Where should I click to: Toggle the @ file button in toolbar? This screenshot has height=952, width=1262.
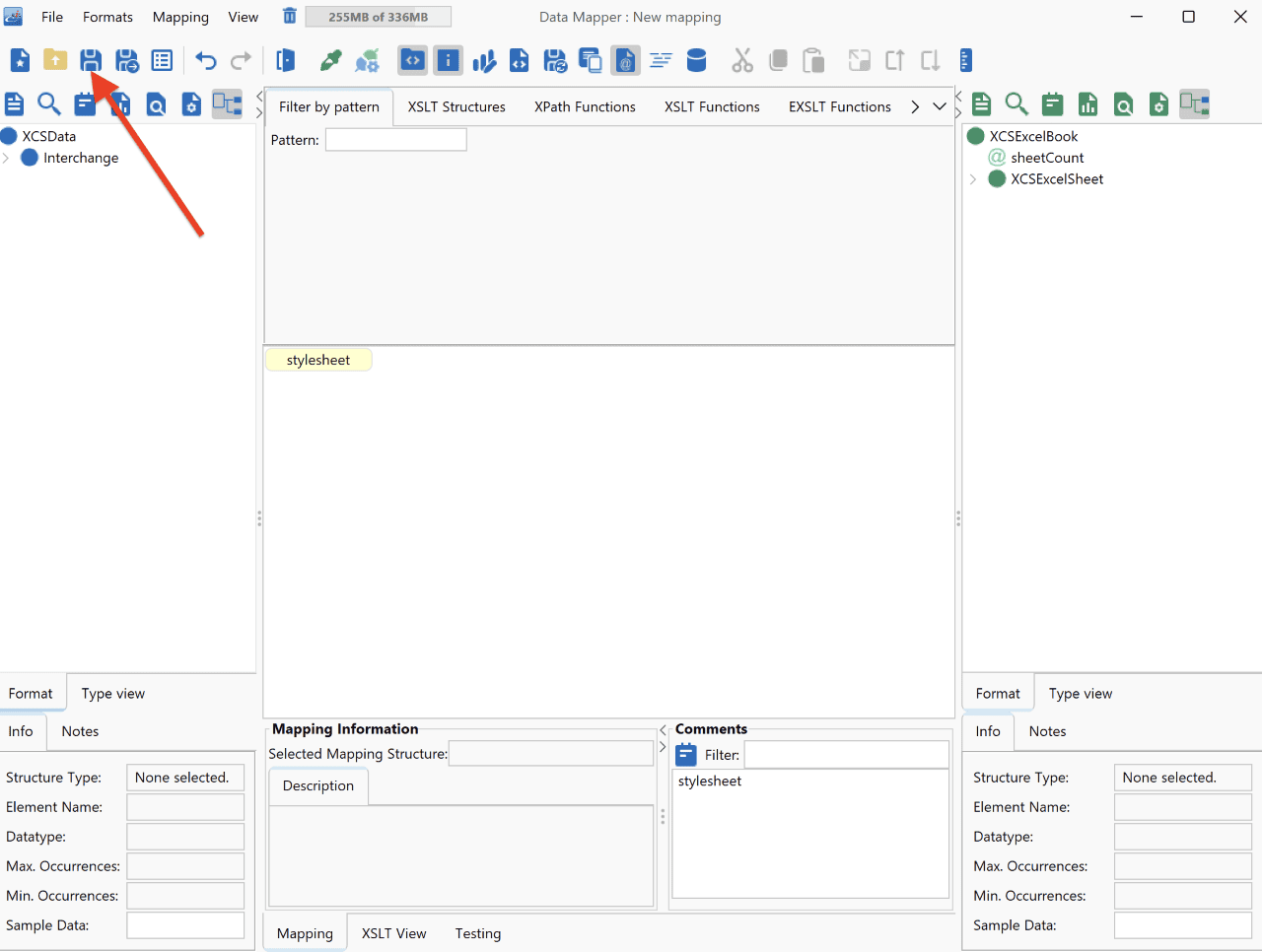point(625,60)
